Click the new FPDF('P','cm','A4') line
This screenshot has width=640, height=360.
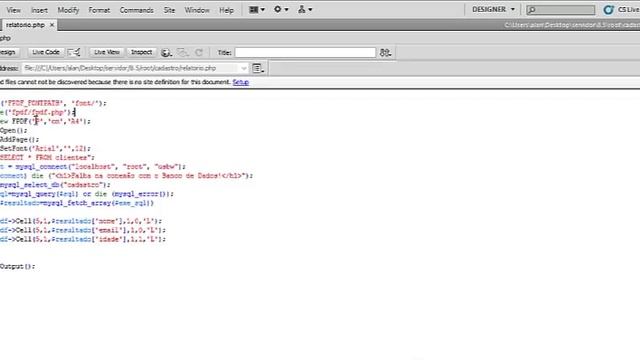tap(45, 121)
